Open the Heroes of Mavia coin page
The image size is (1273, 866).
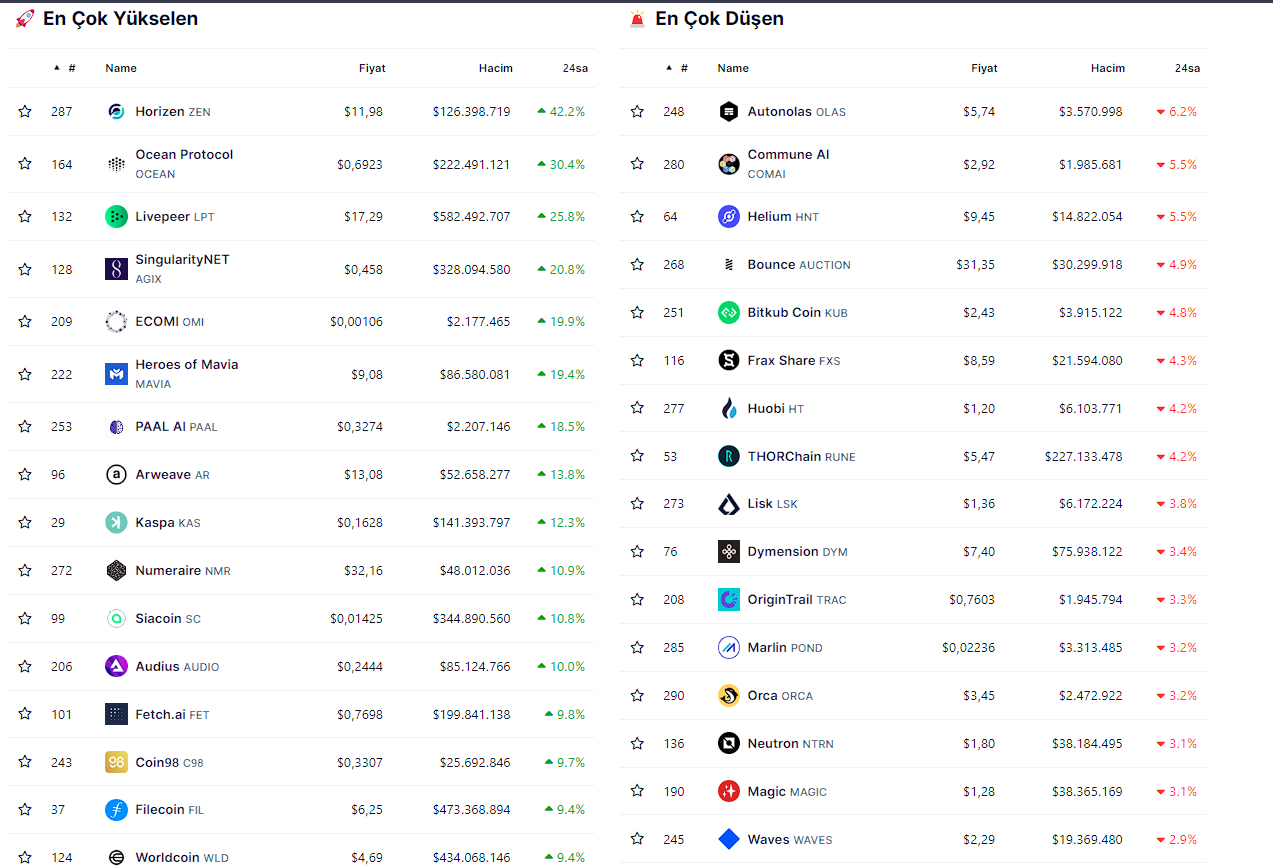click(x=186, y=365)
